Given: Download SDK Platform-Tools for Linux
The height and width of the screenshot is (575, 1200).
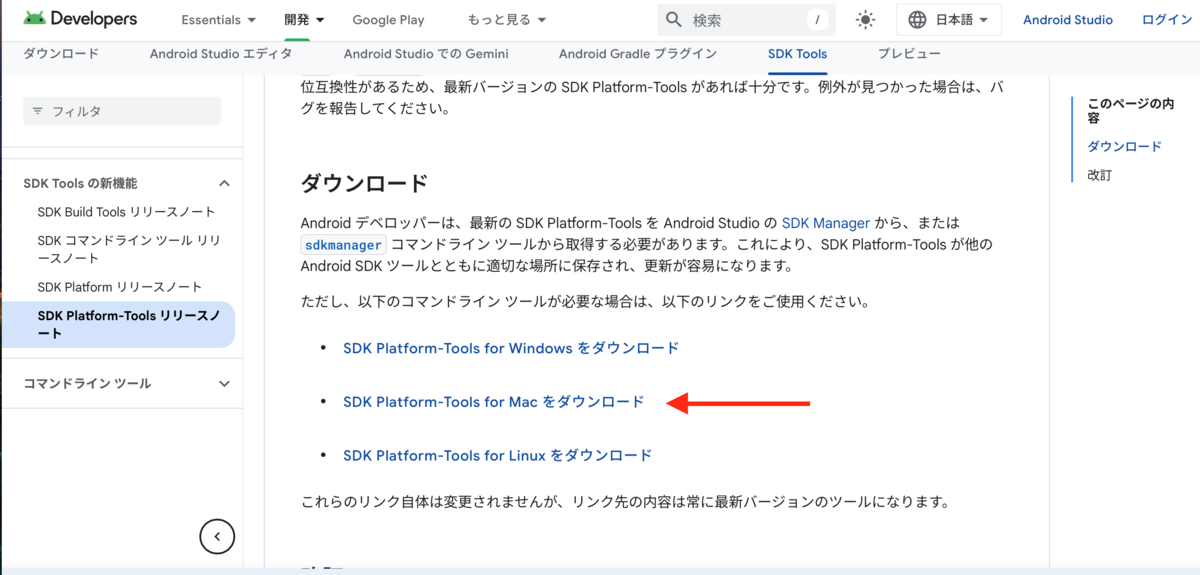Looking at the screenshot, I should (x=497, y=455).
